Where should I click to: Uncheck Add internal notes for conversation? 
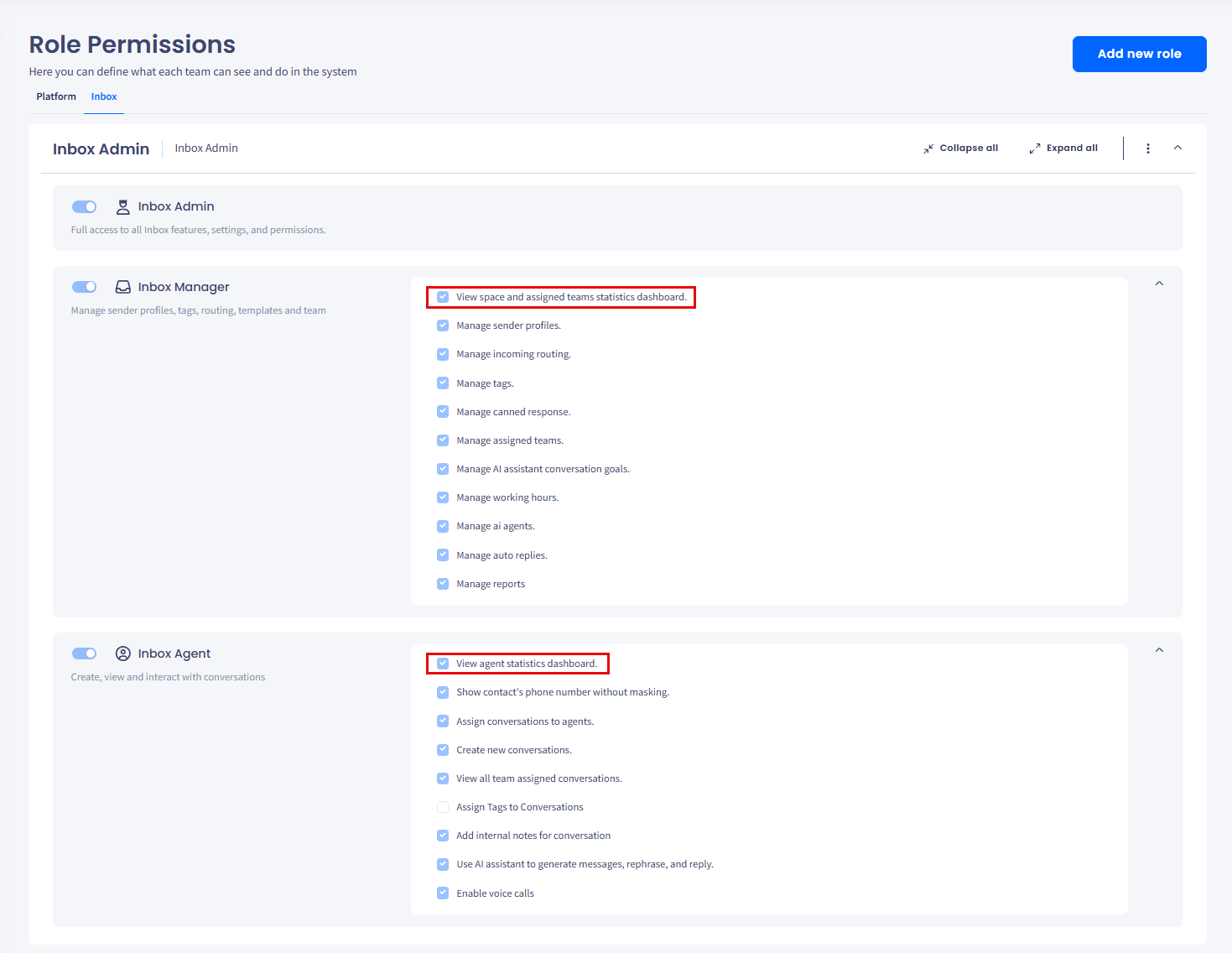click(x=443, y=836)
